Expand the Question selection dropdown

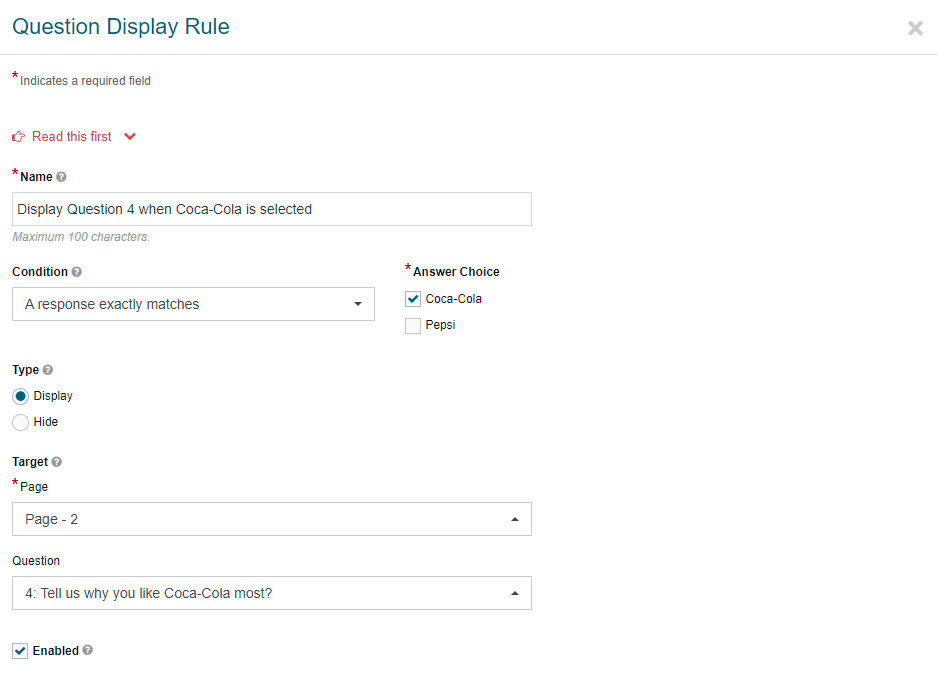pos(272,593)
